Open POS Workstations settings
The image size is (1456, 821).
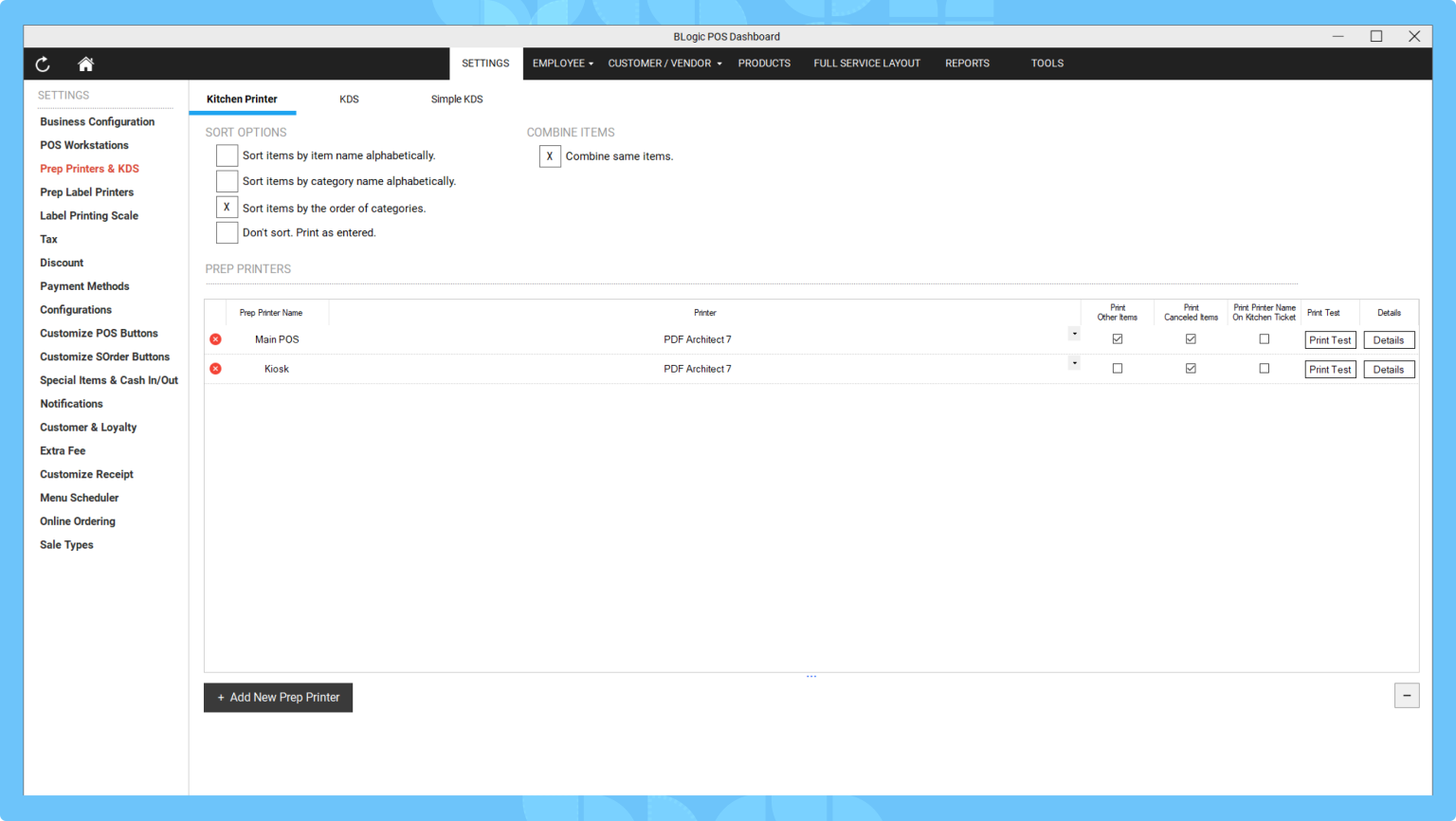84,145
